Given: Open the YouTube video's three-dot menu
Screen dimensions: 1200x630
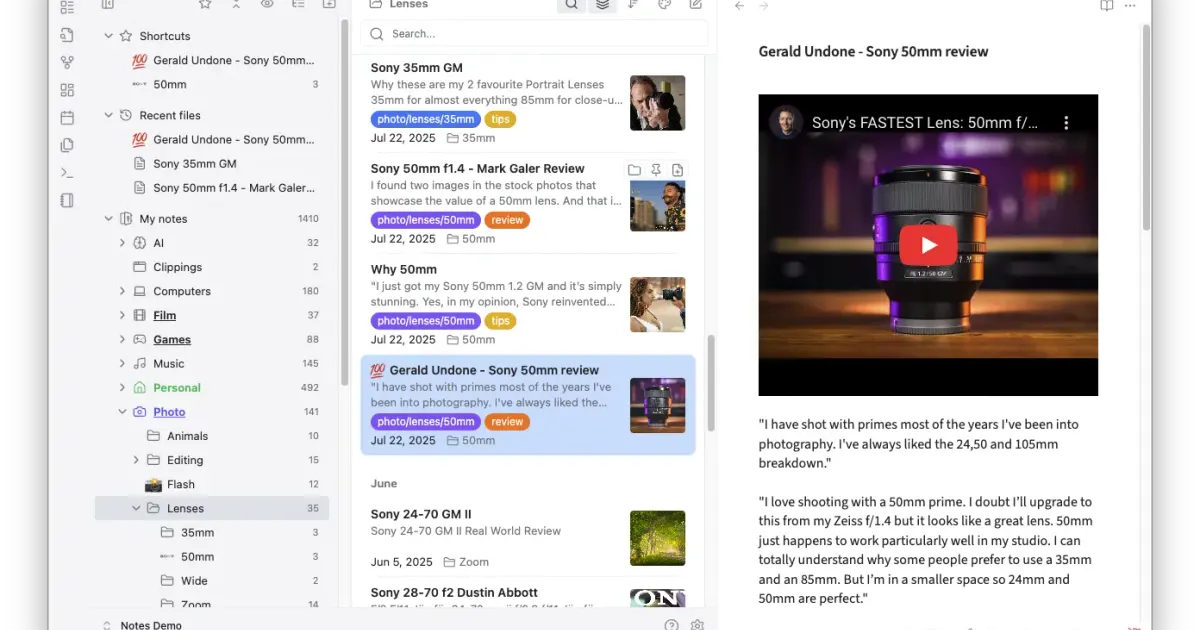Looking at the screenshot, I should (1066, 123).
